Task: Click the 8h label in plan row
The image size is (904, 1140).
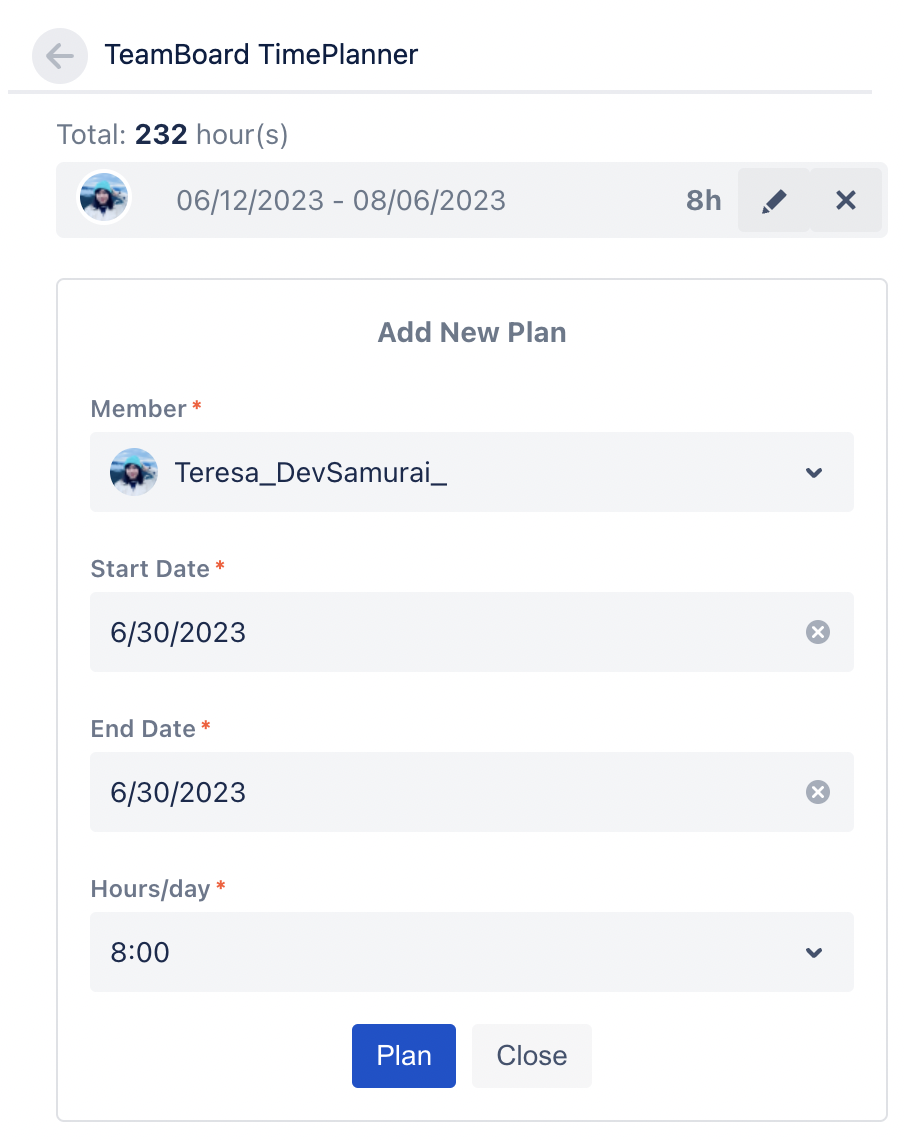Action: pyautogui.click(x=703, y=201)
